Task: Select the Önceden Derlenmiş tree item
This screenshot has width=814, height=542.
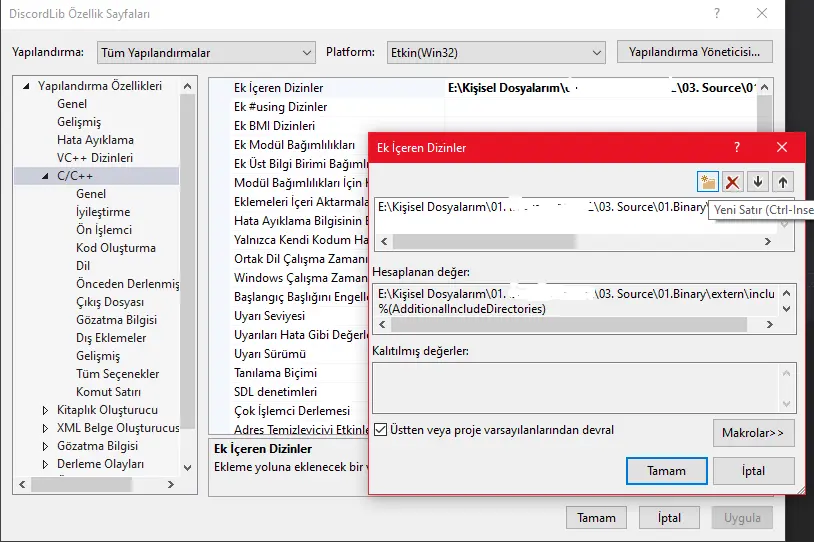Action: [127, 283]
